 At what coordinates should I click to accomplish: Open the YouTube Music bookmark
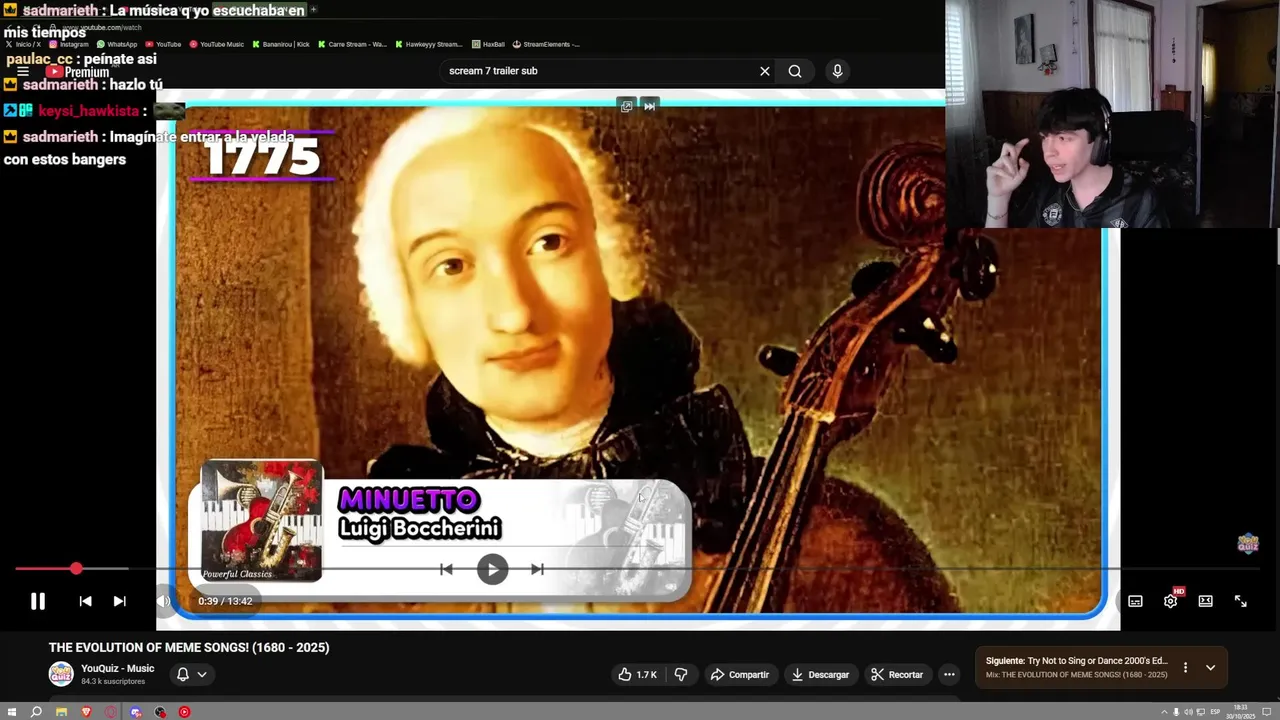[x=217, y=44]
